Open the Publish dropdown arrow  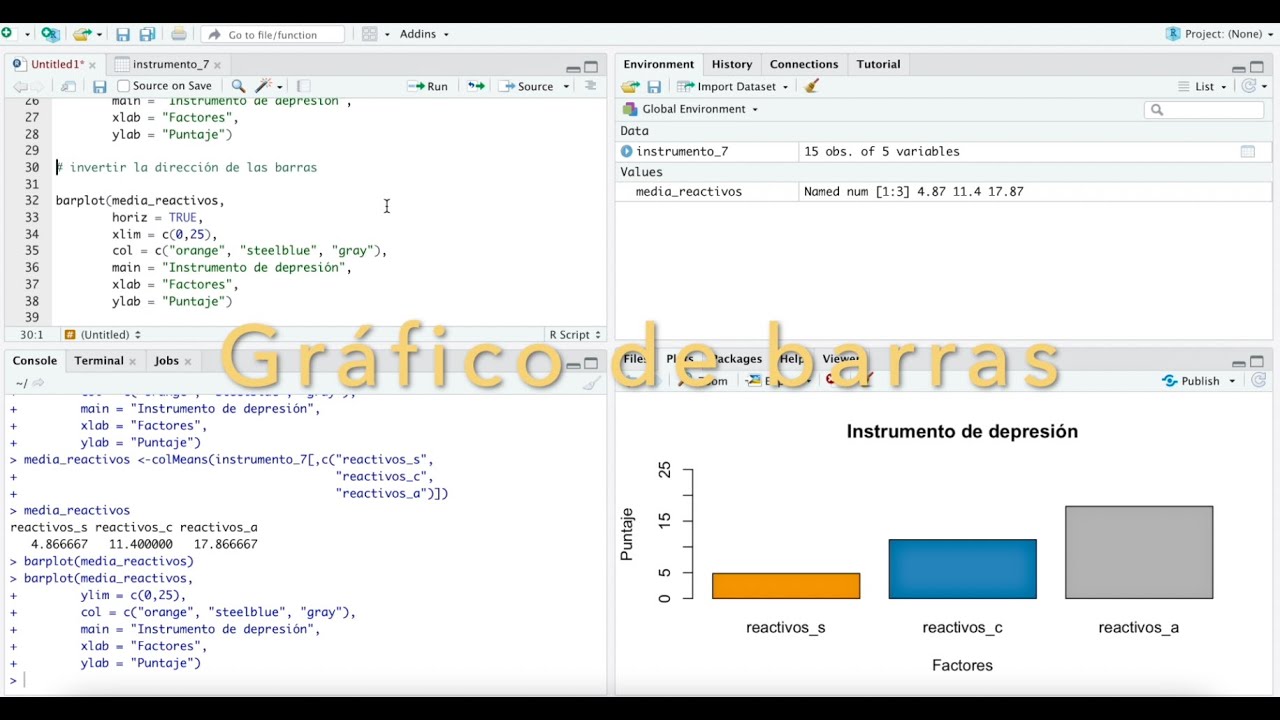pyautogui.click(x=1232, y=381)
